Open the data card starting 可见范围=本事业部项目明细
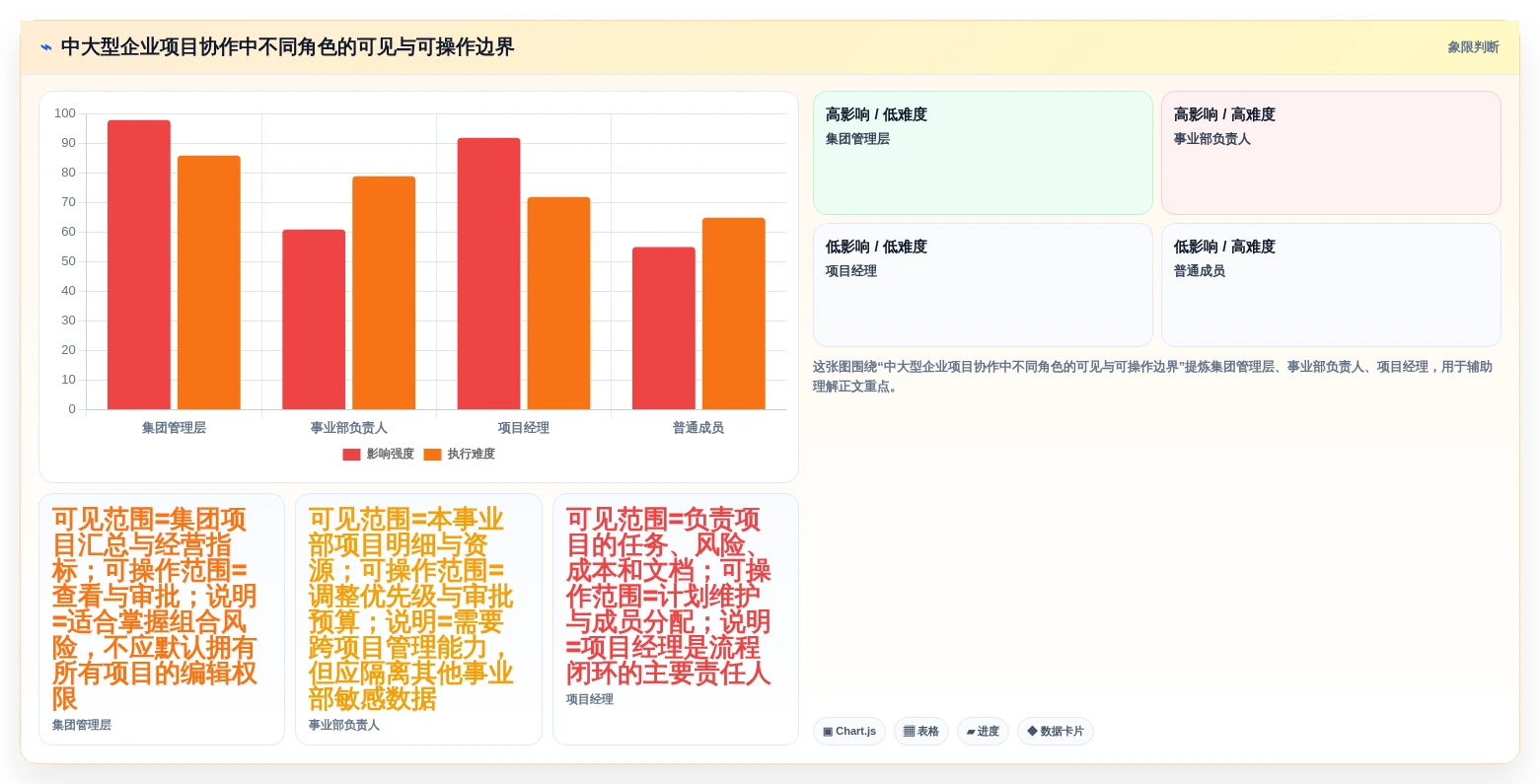 pos(418,619)
